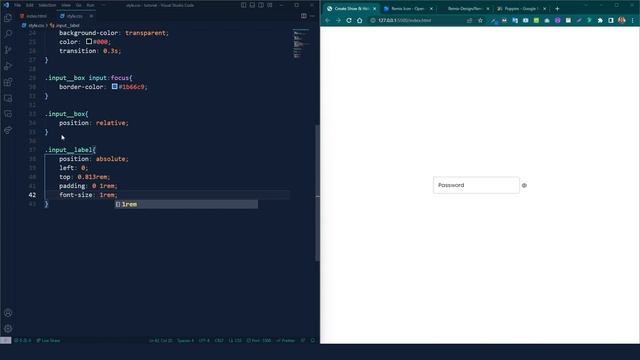Toggle the primary sidebar layout icon in title bar
Screen dimensions: 640x360
[243, 5]
